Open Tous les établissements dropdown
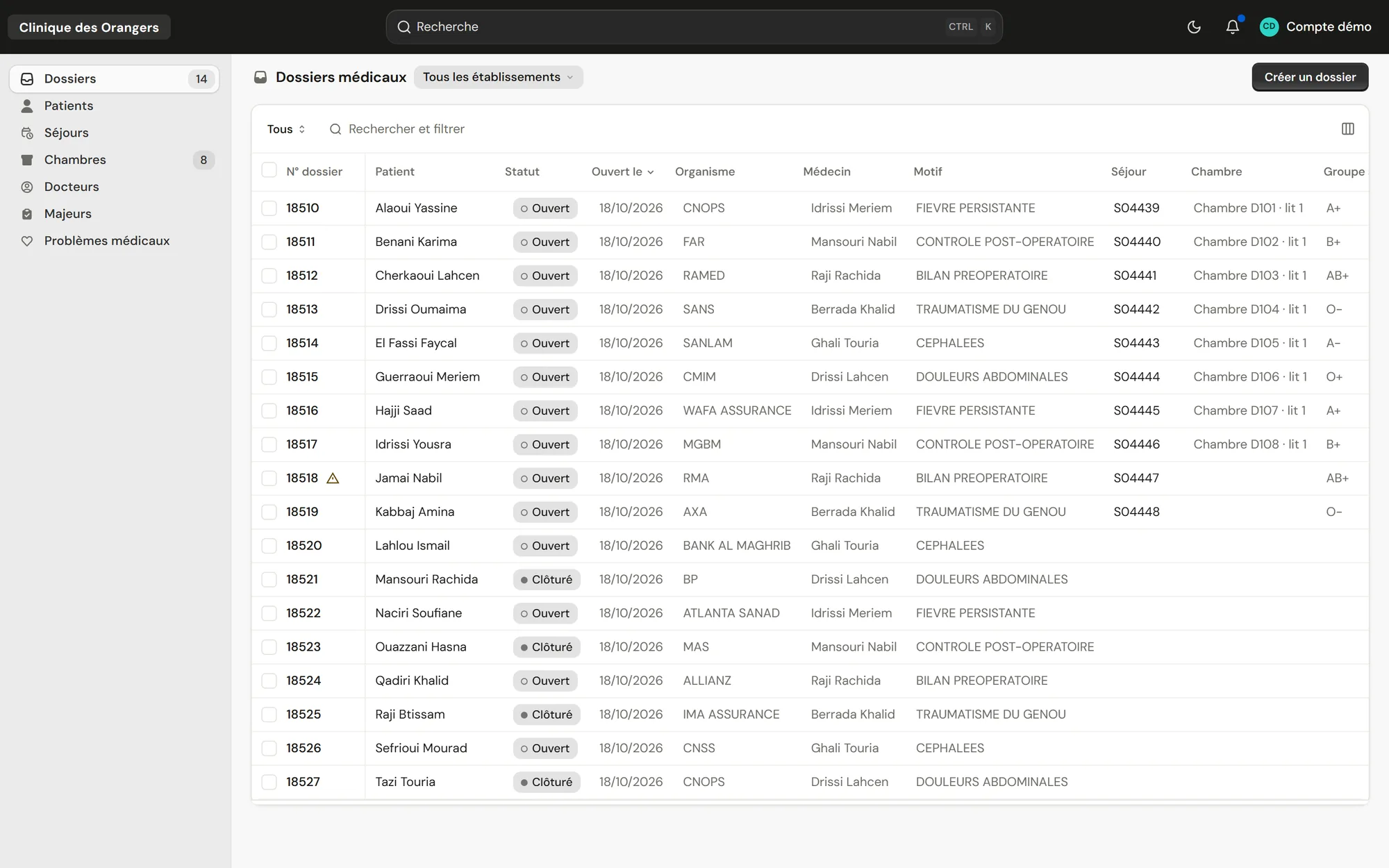 [x=498, y=77]
